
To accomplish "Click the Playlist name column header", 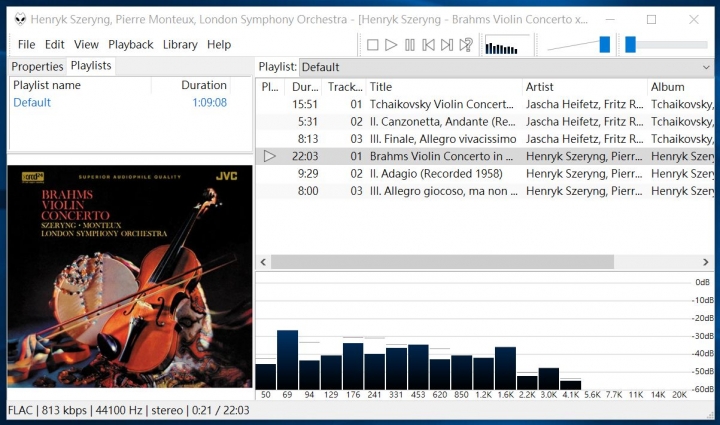I will click(80, 85).
